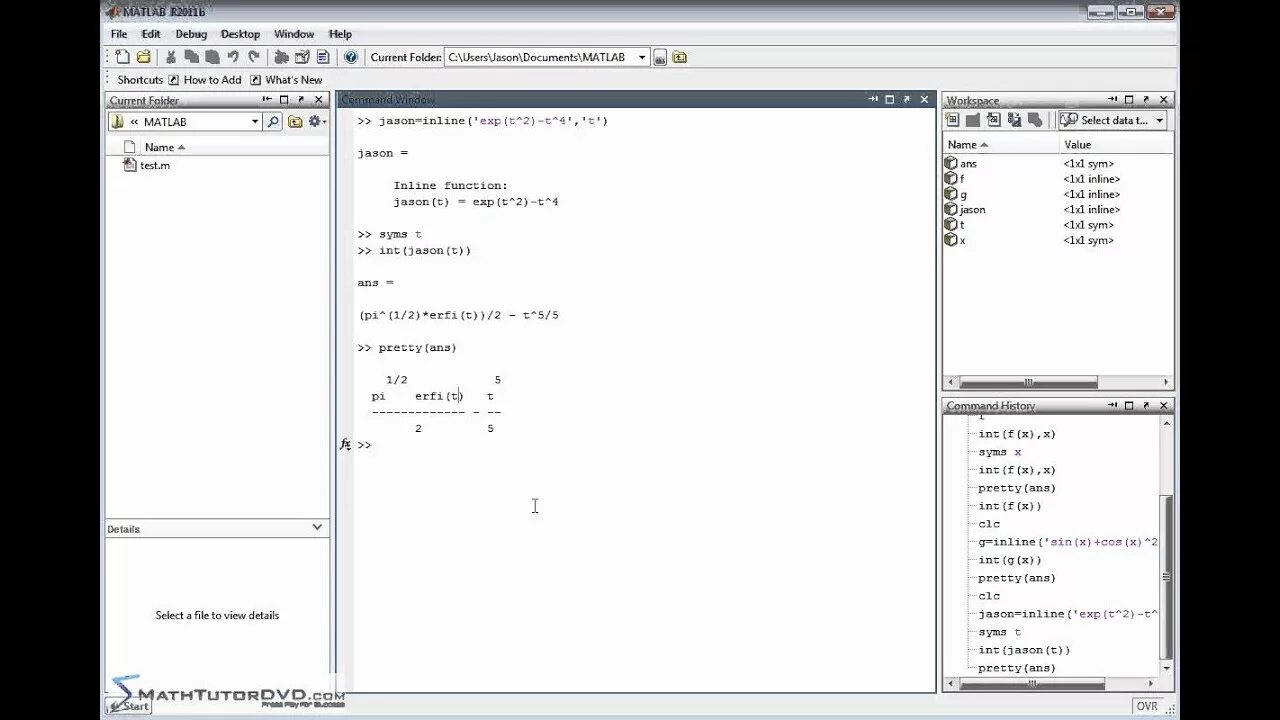Select syms t in Command History

coord(1000,632)
